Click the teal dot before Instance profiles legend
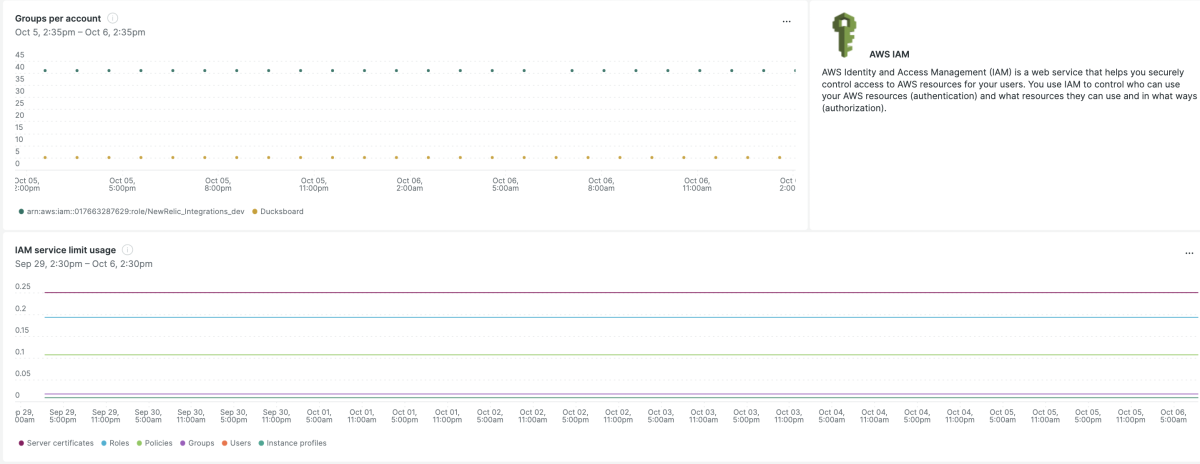 tap(262, 443)
